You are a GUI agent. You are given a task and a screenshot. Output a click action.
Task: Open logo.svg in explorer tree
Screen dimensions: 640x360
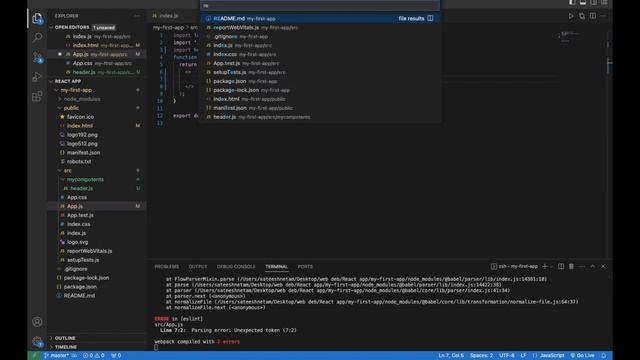78,242
